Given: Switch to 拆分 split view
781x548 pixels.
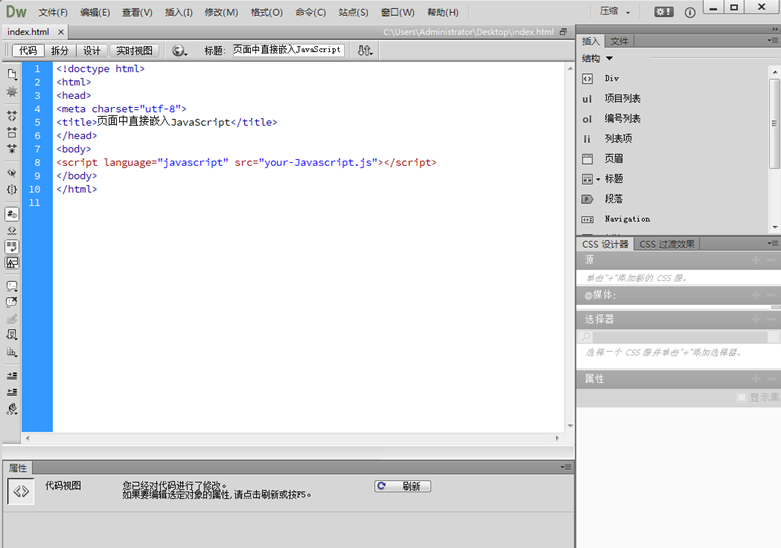Looking at the screenshot, I should click(60, 50).
